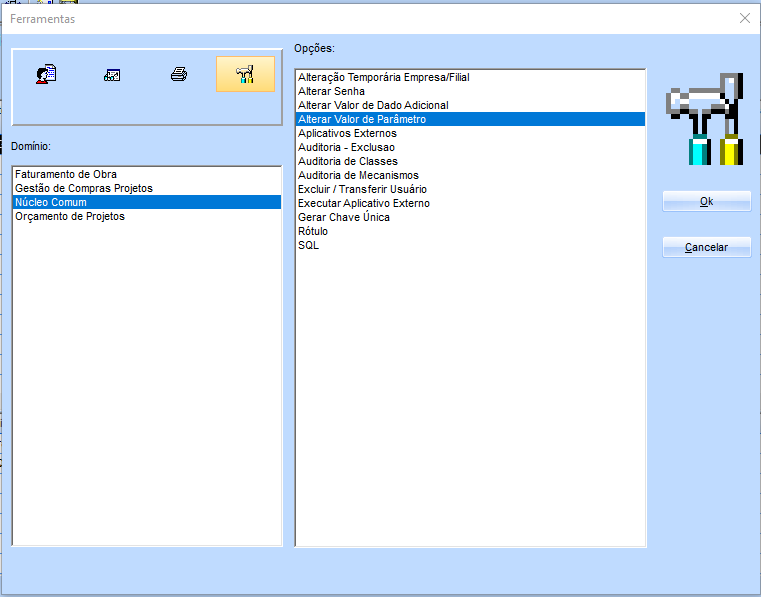Pick Orçamento de Projetos domain
The image size is (761, 597).
(x=70, y=216)
